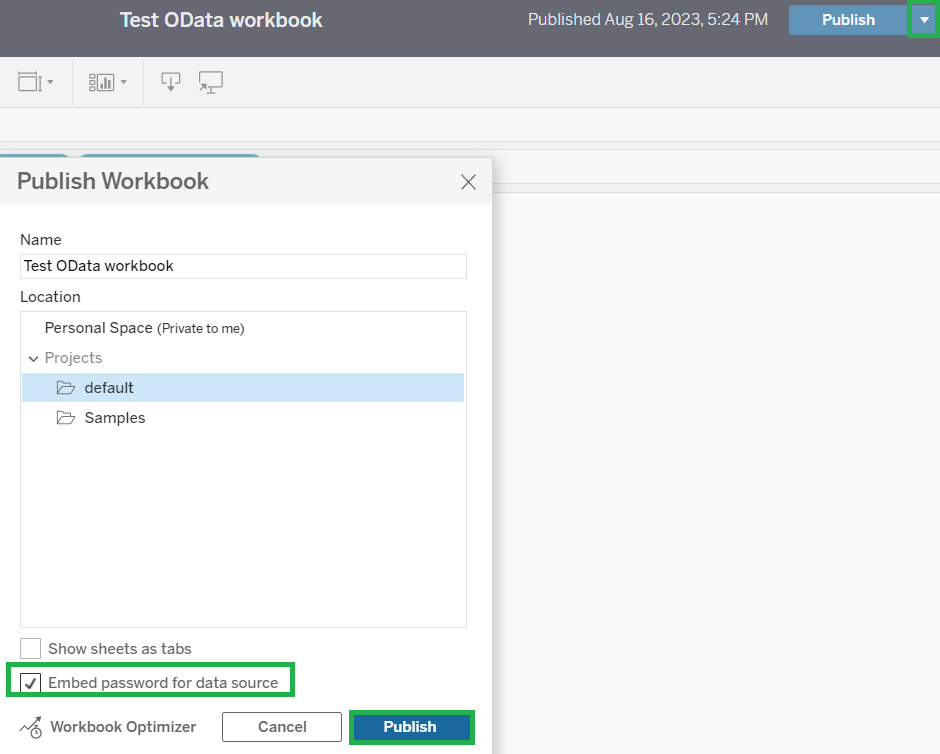
Task: Close the Publish Workbook dialog
Action: 468,182
